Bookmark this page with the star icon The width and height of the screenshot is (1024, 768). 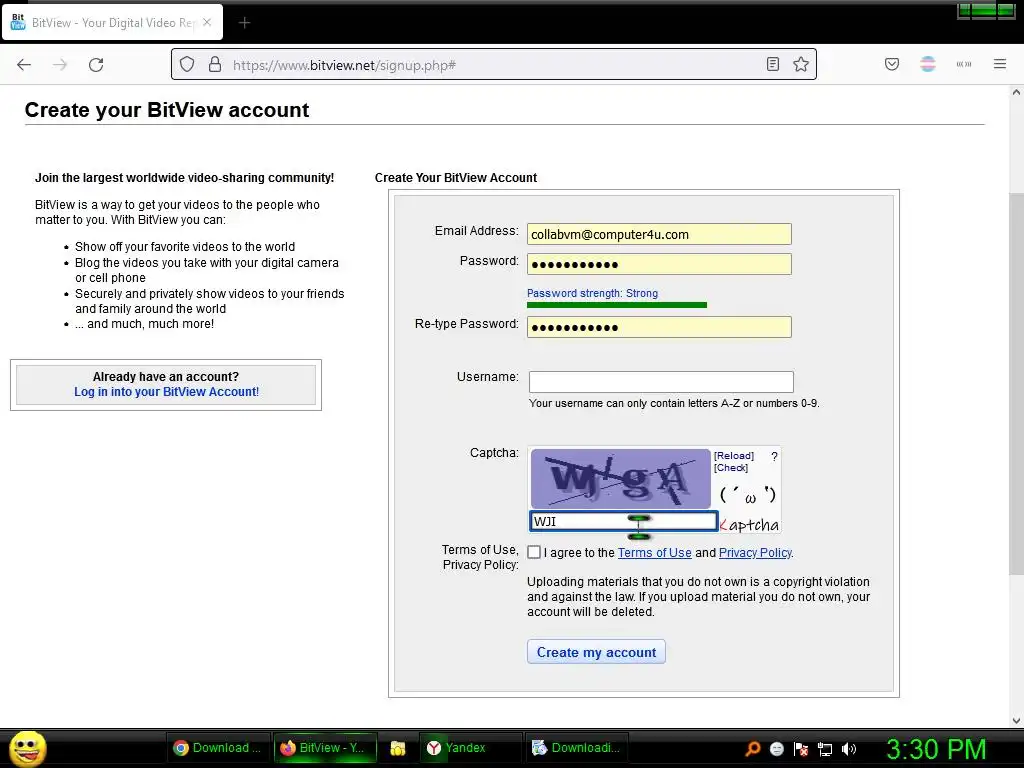(801, 64)
